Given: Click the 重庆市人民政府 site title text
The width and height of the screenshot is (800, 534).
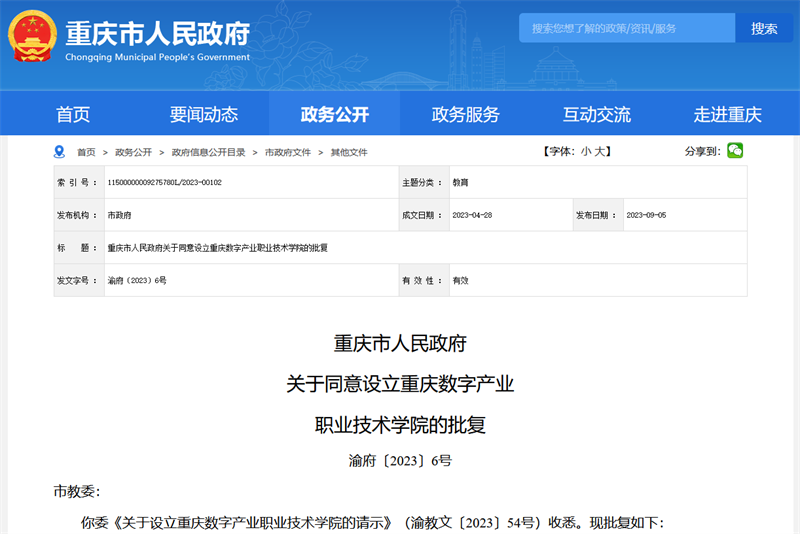Looking at the screenshot, I should pyautogui.click(x=157, y=33).
